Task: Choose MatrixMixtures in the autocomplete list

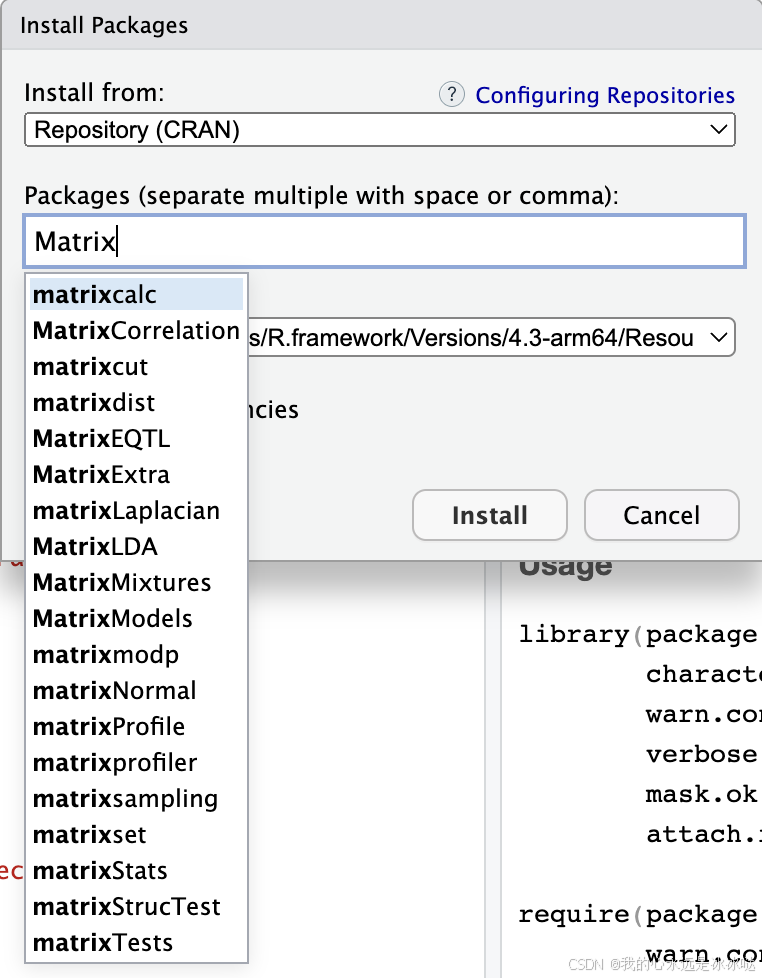Action: (x=137, y=583)
